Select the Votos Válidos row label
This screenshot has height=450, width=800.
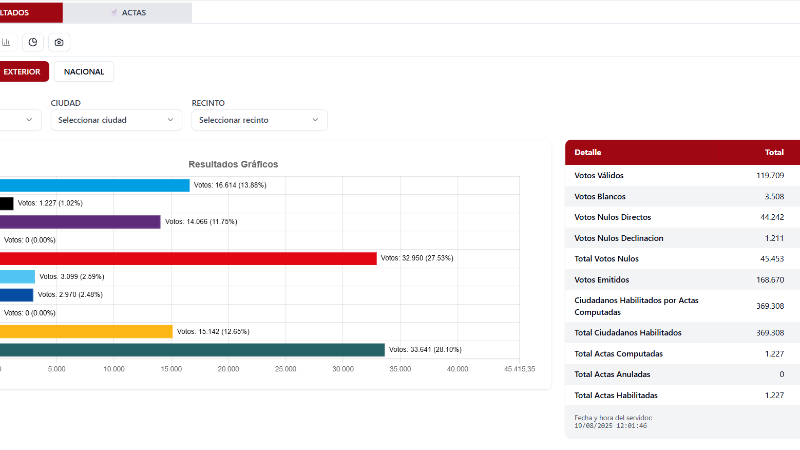[x=599, y=176]
